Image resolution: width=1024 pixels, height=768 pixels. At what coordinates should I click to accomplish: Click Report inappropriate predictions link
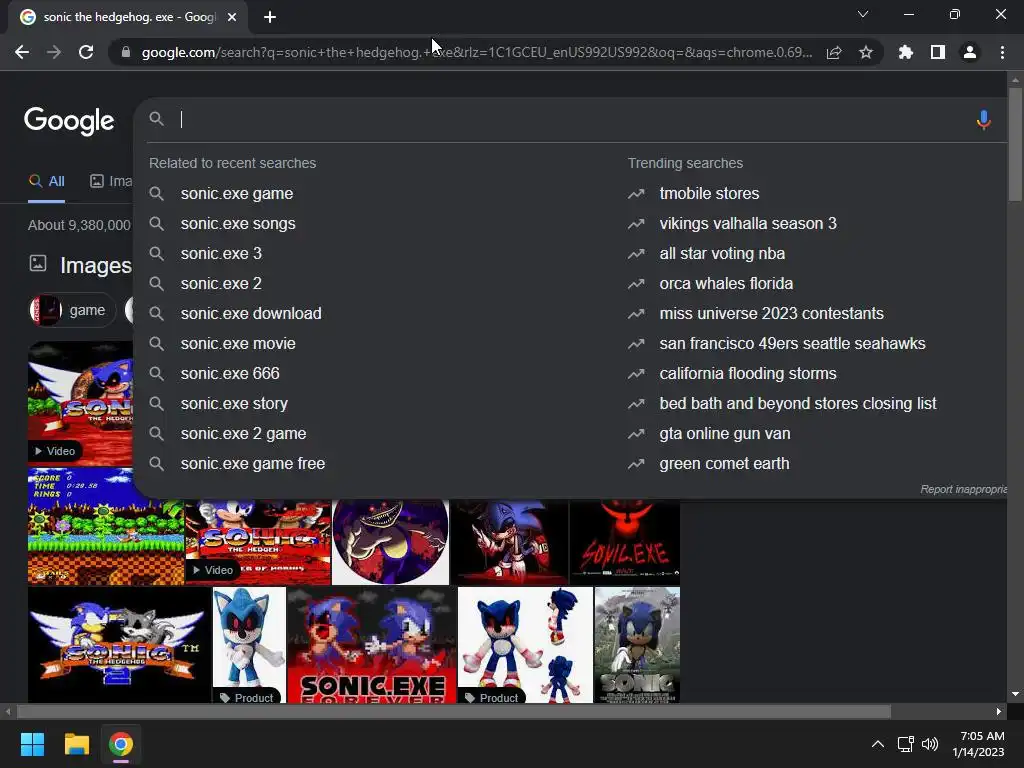[963, 489]
